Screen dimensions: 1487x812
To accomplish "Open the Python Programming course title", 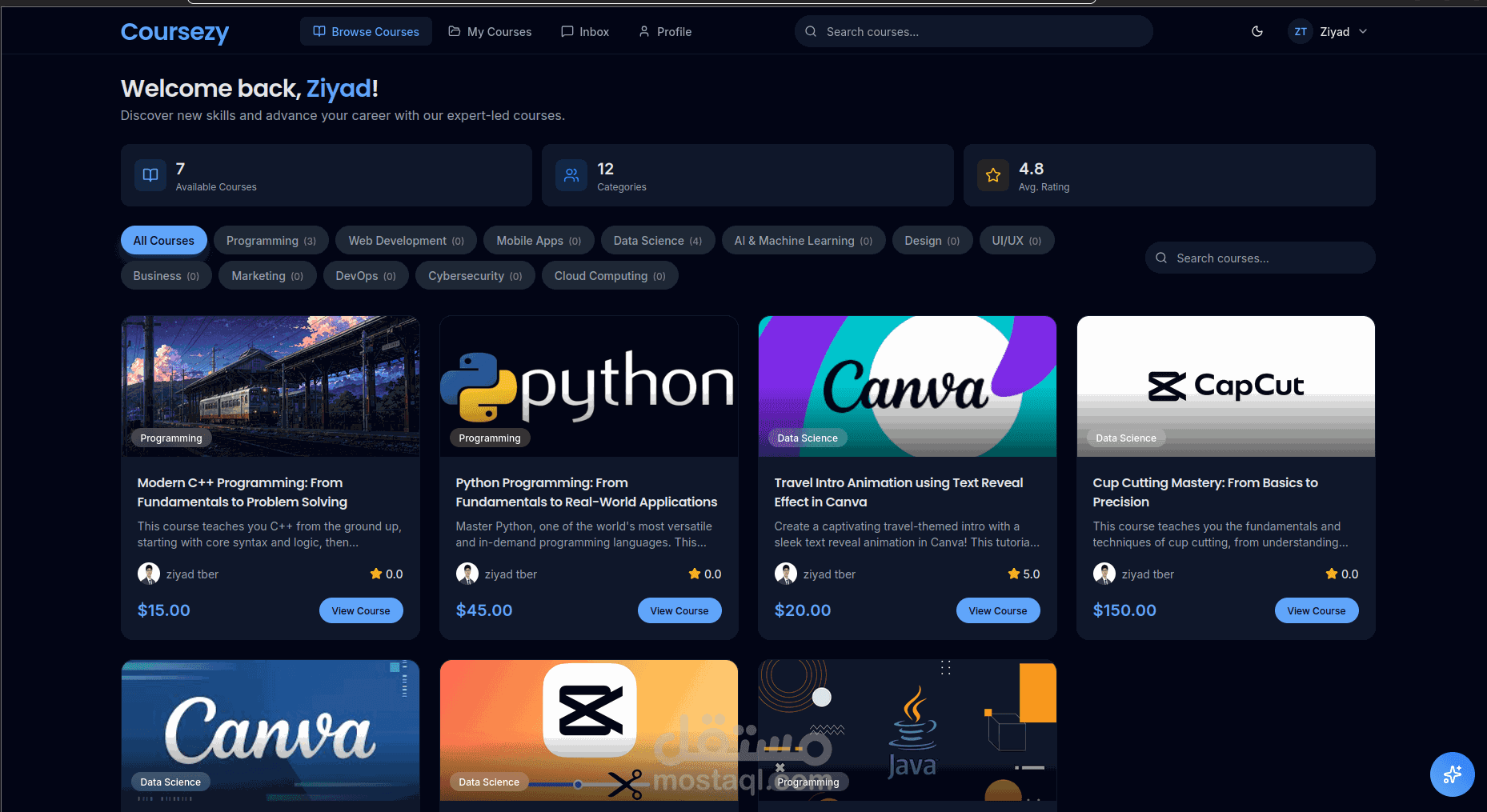I will (x=587, y=492).
